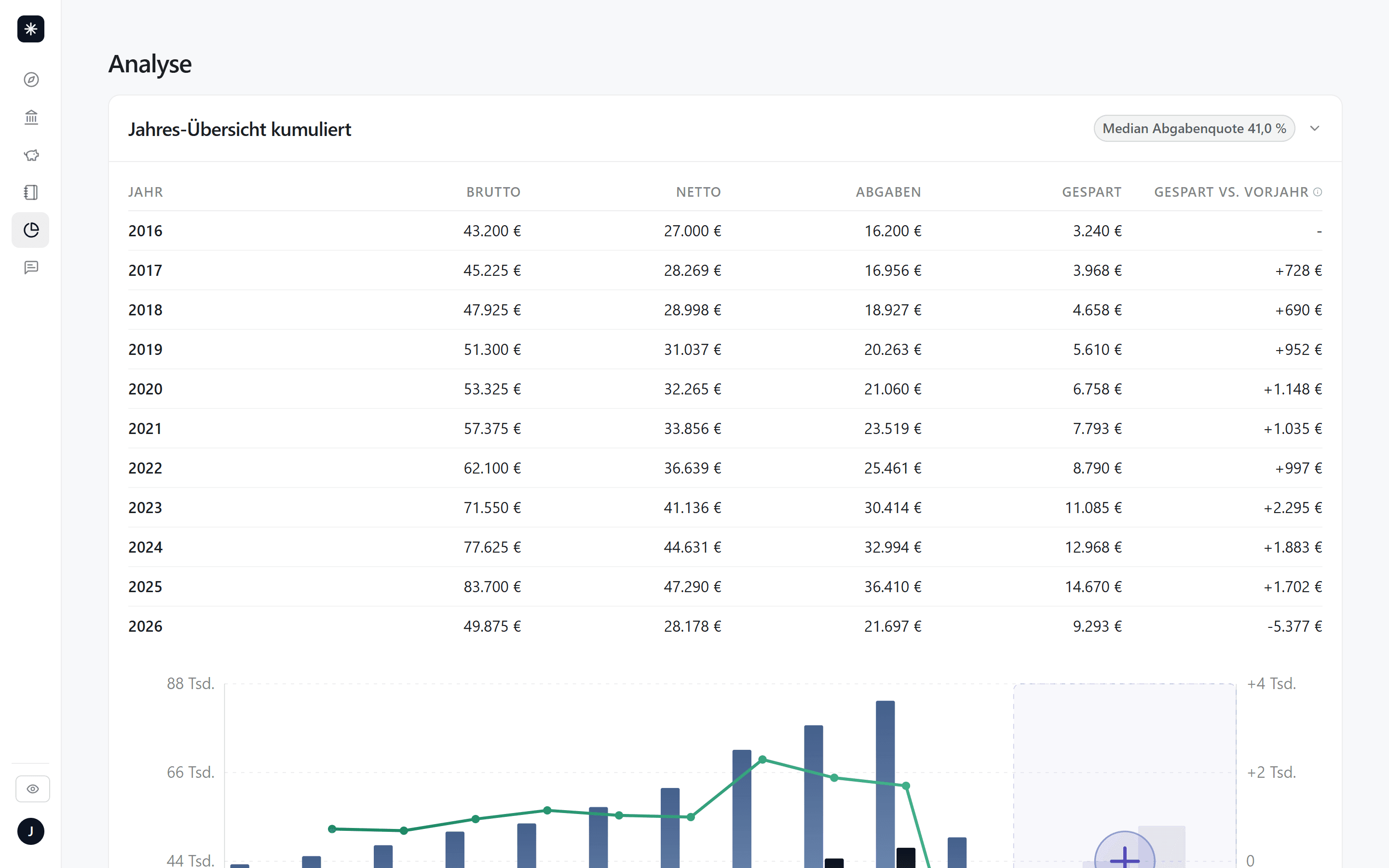Click the 44.631 € Netto value
This screenshot has height=868, width=1389.
point(693,548)
